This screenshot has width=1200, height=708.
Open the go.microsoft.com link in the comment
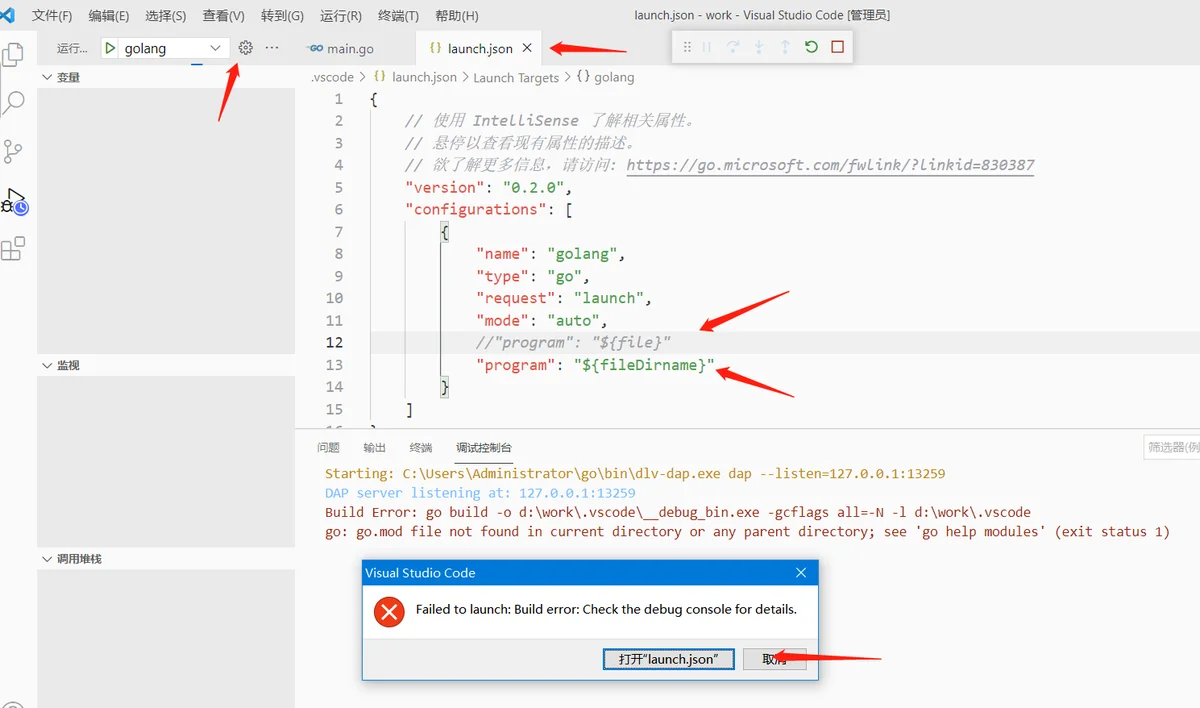click(830, 165)
